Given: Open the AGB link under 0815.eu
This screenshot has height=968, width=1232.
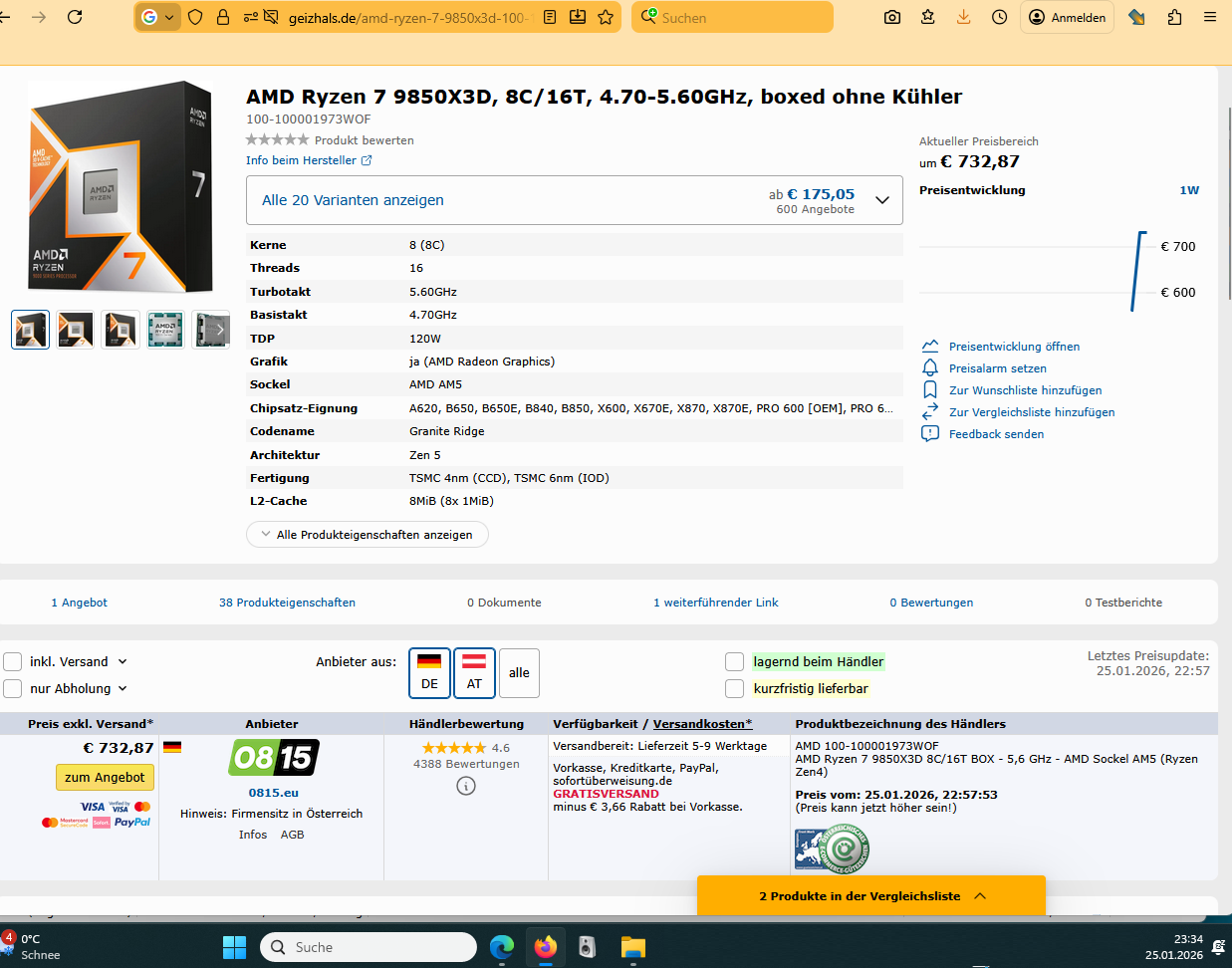Looking at the screenshot, I should pyautogui.click(x=293, y=835).
